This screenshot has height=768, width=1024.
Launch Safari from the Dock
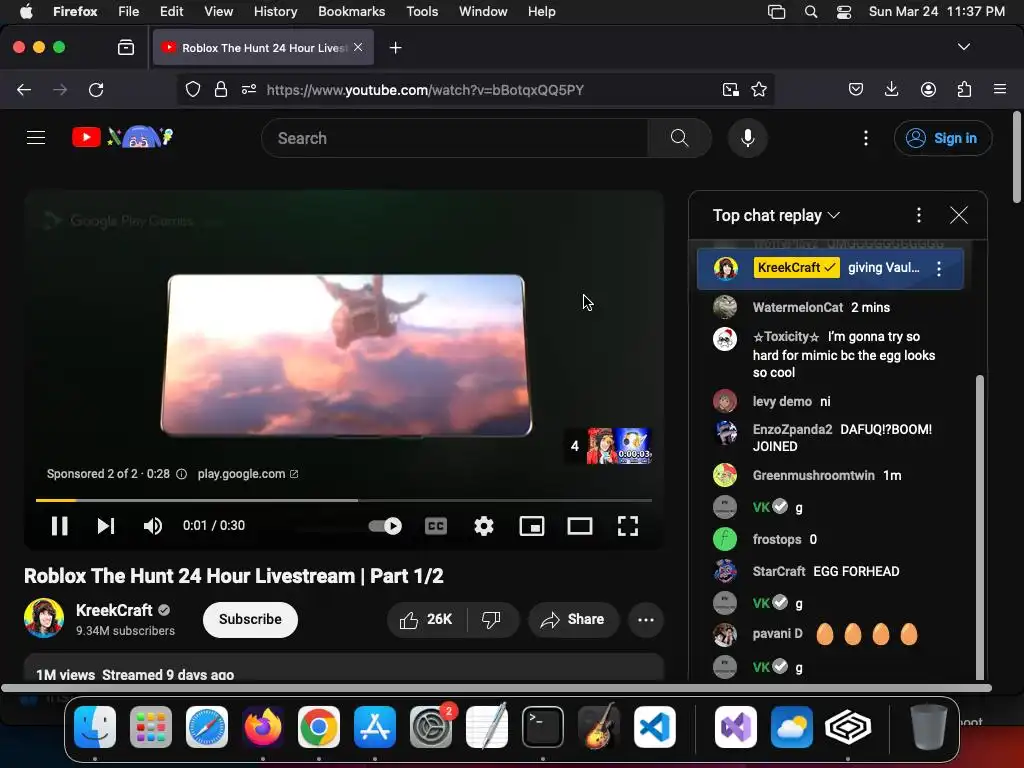coord(207,727)
